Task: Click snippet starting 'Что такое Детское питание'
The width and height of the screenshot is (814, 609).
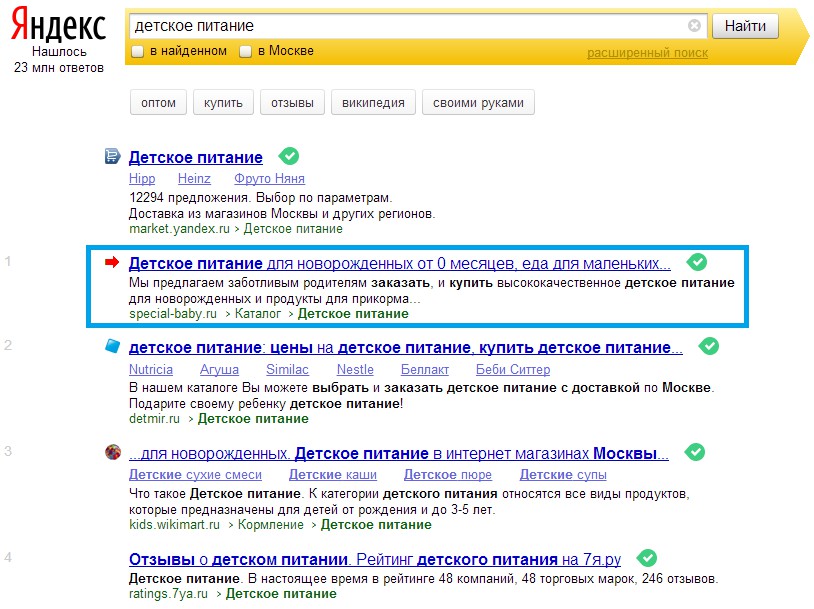Action: pos(409,502)
